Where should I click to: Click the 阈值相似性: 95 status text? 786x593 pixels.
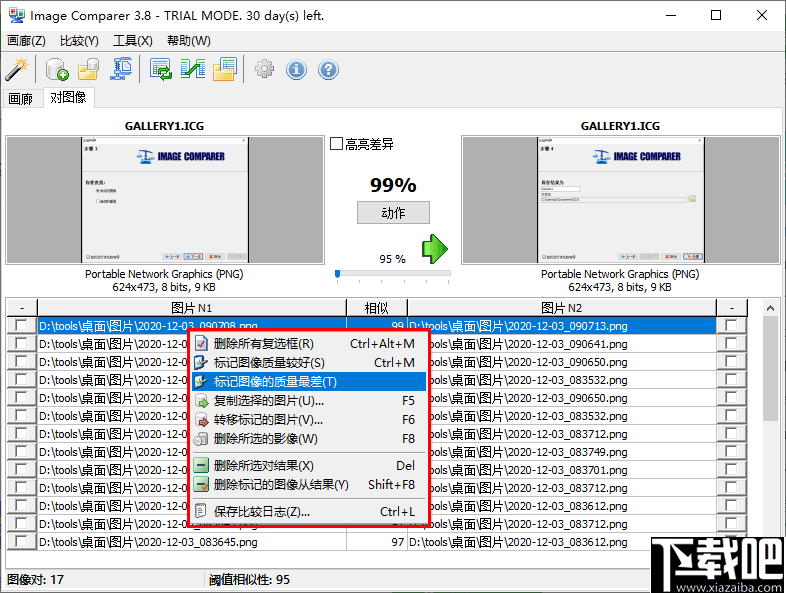click(x=249, y=580)
